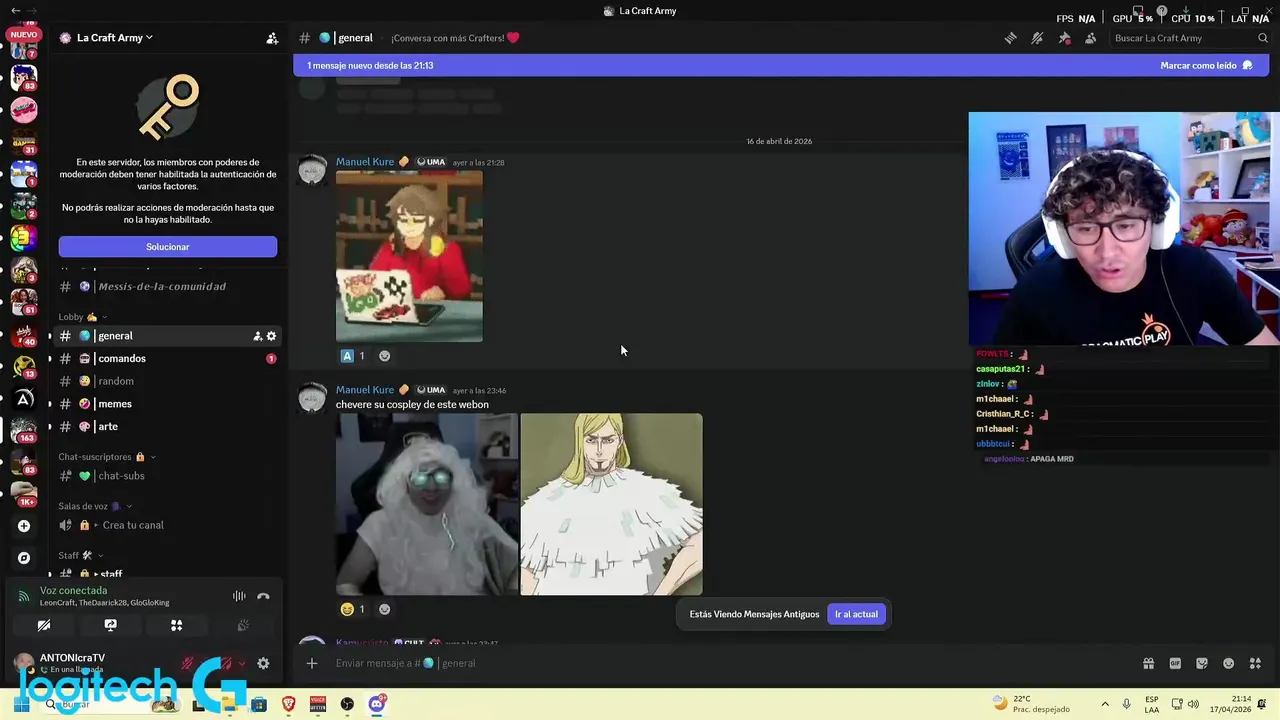
Task: Click the Solucionar button
Action: tap(168, 247)
